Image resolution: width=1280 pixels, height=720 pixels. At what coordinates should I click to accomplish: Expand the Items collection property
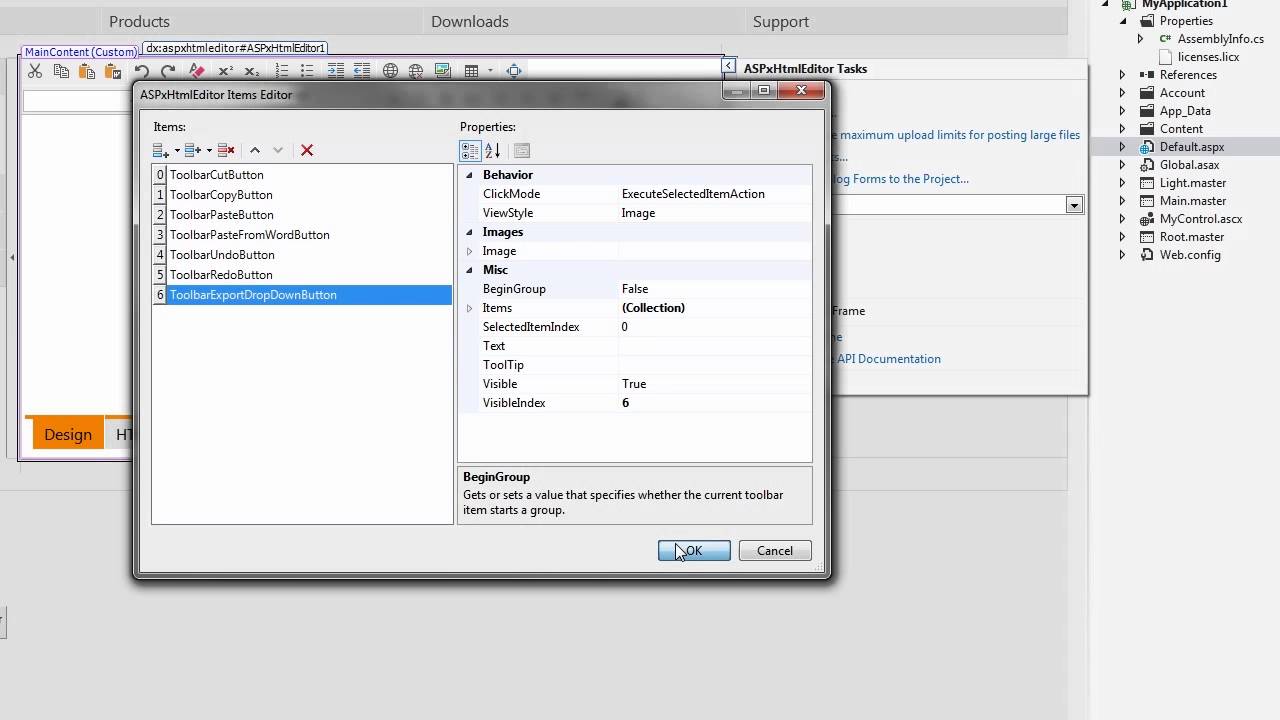point(469,308)
